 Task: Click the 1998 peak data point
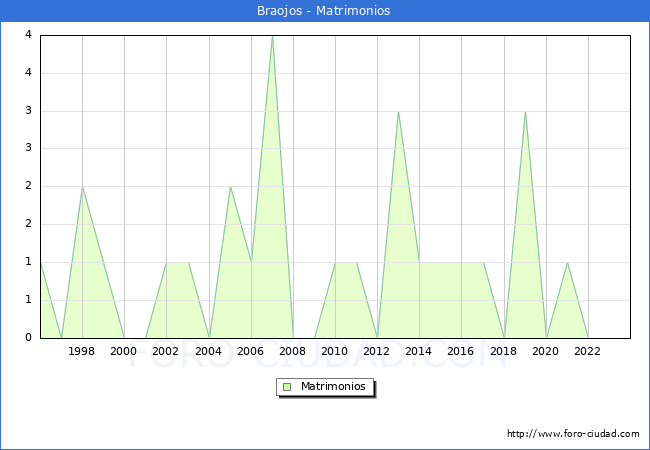coord(82,187)
